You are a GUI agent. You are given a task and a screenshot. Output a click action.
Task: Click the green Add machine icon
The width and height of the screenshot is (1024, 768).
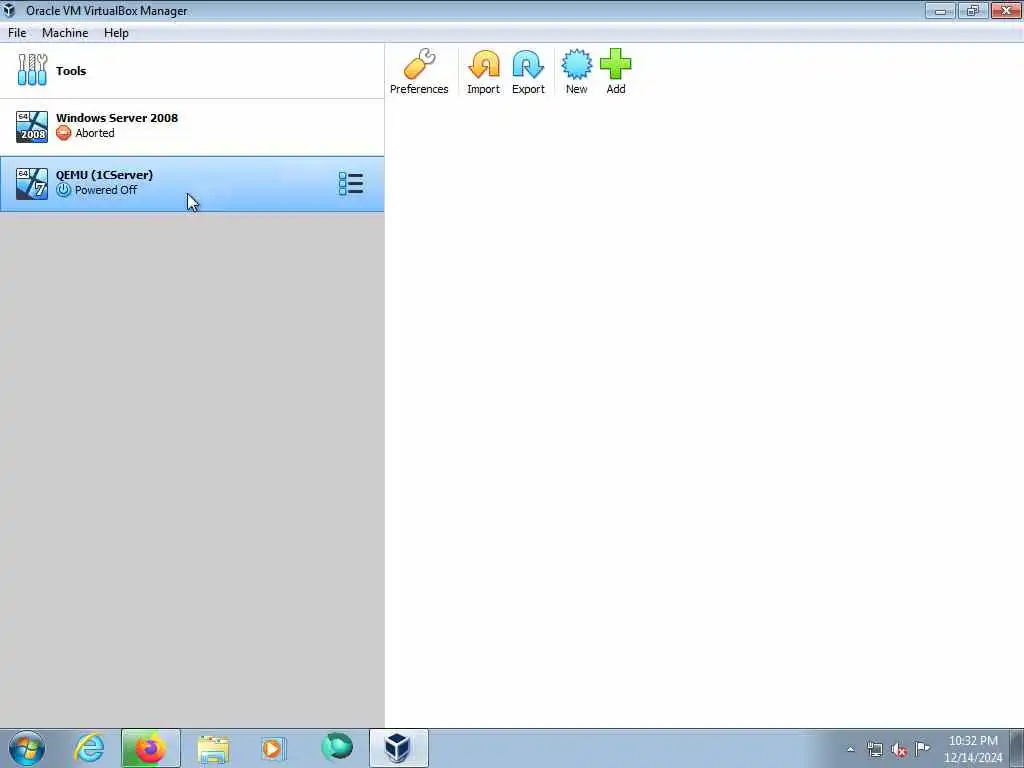point(615,71)
